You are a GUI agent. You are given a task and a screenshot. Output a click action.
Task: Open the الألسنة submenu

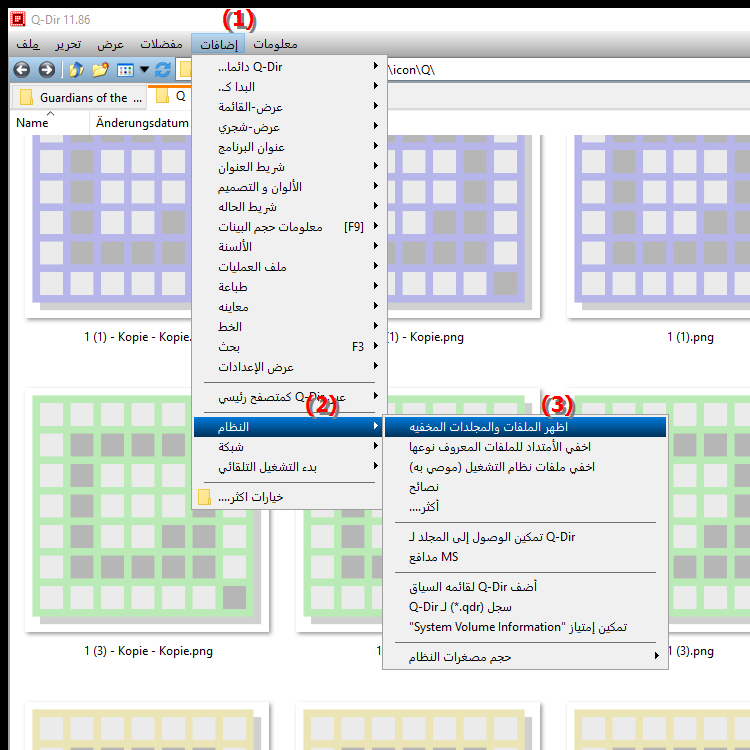coord(289,247)
